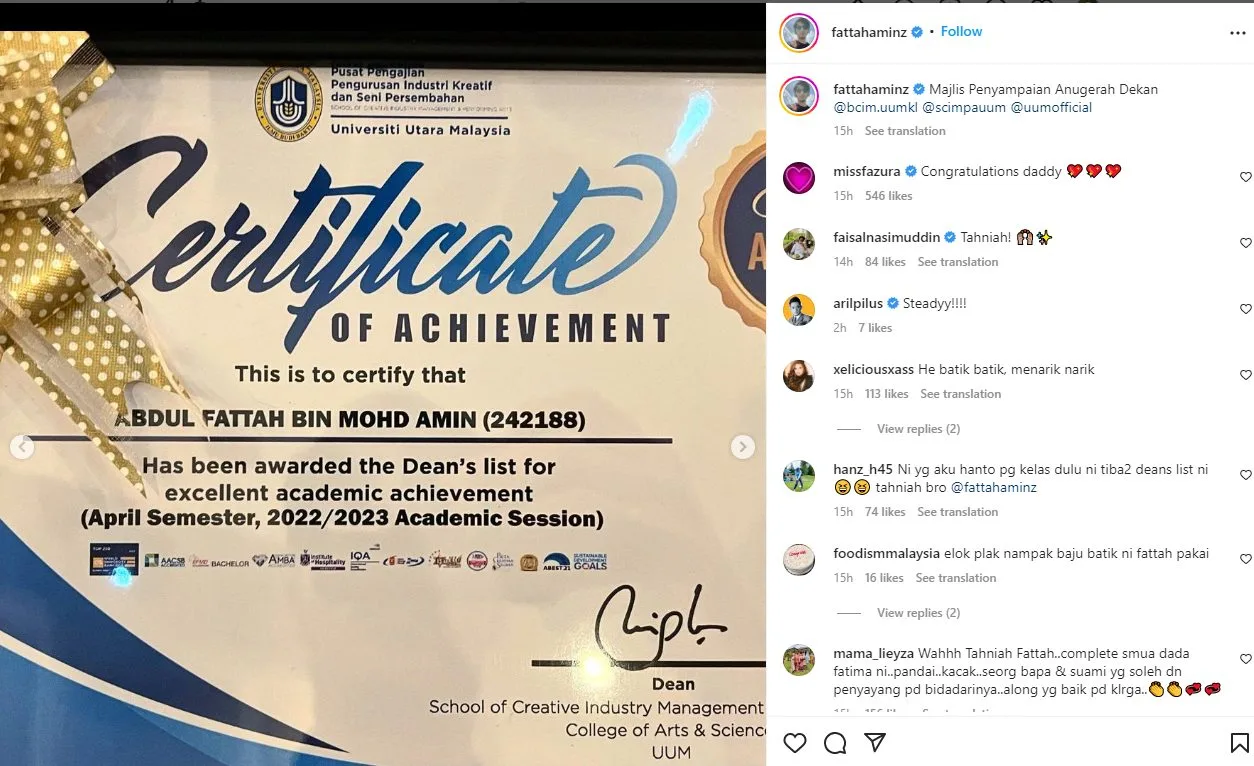Share the post via paper plane icon
The height and width of the screenshot is (766, 1254).
pos(875,743)
